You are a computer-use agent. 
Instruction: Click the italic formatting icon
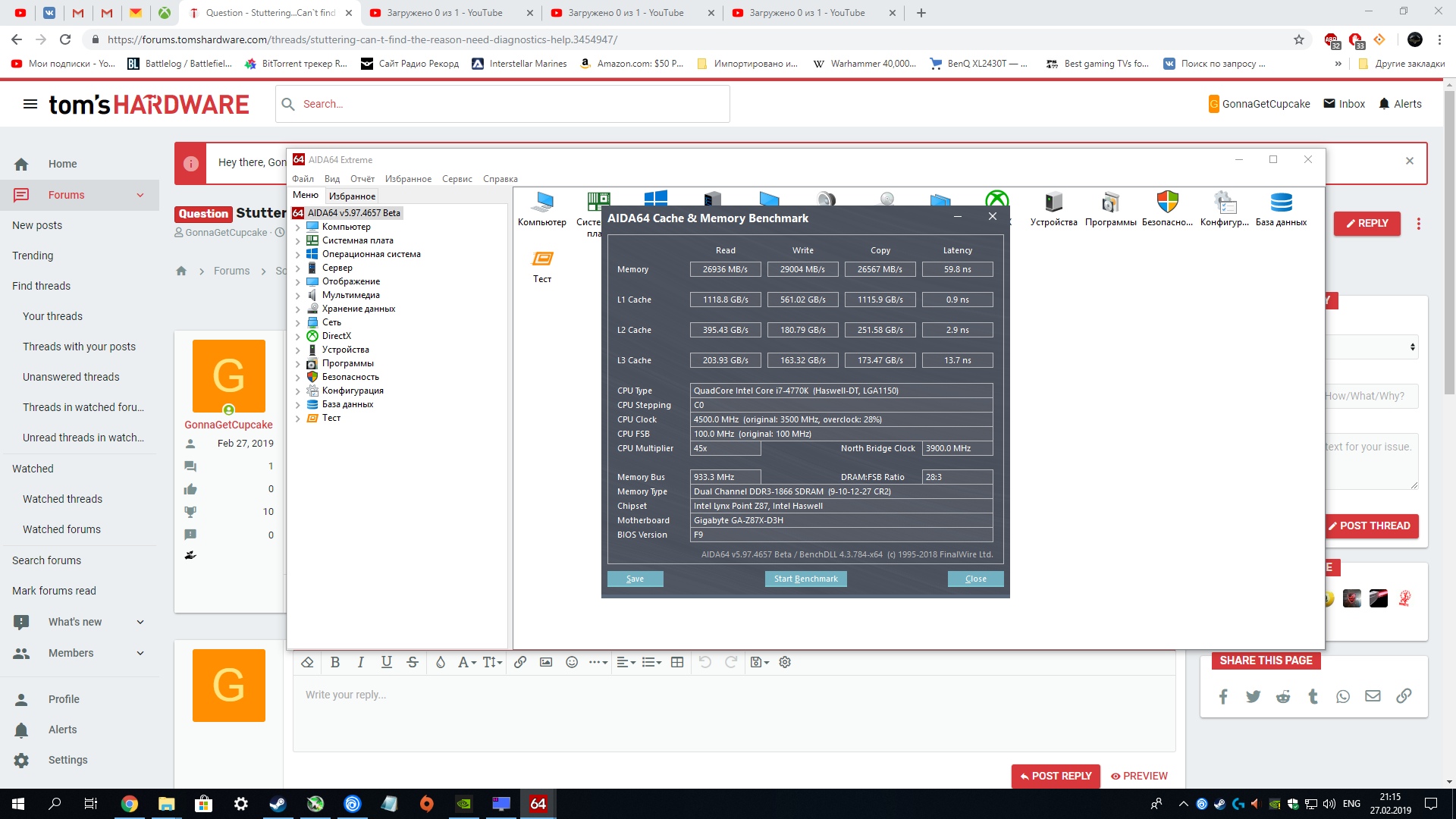click(361, 662)
